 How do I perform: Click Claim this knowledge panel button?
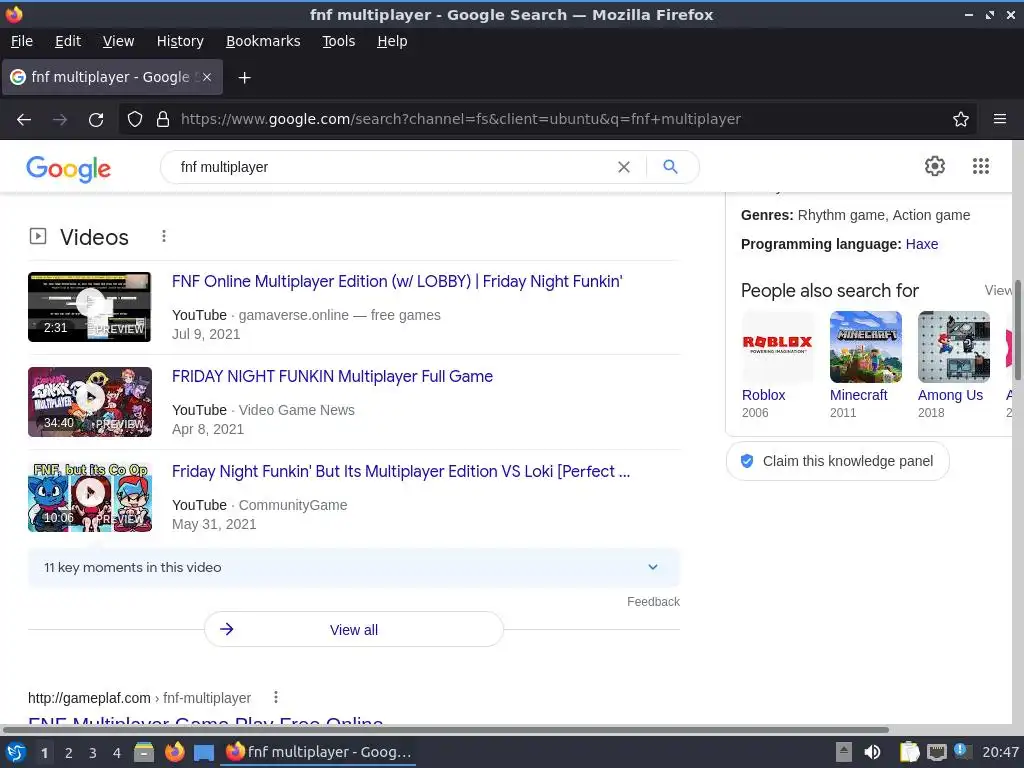click(837, 461)
